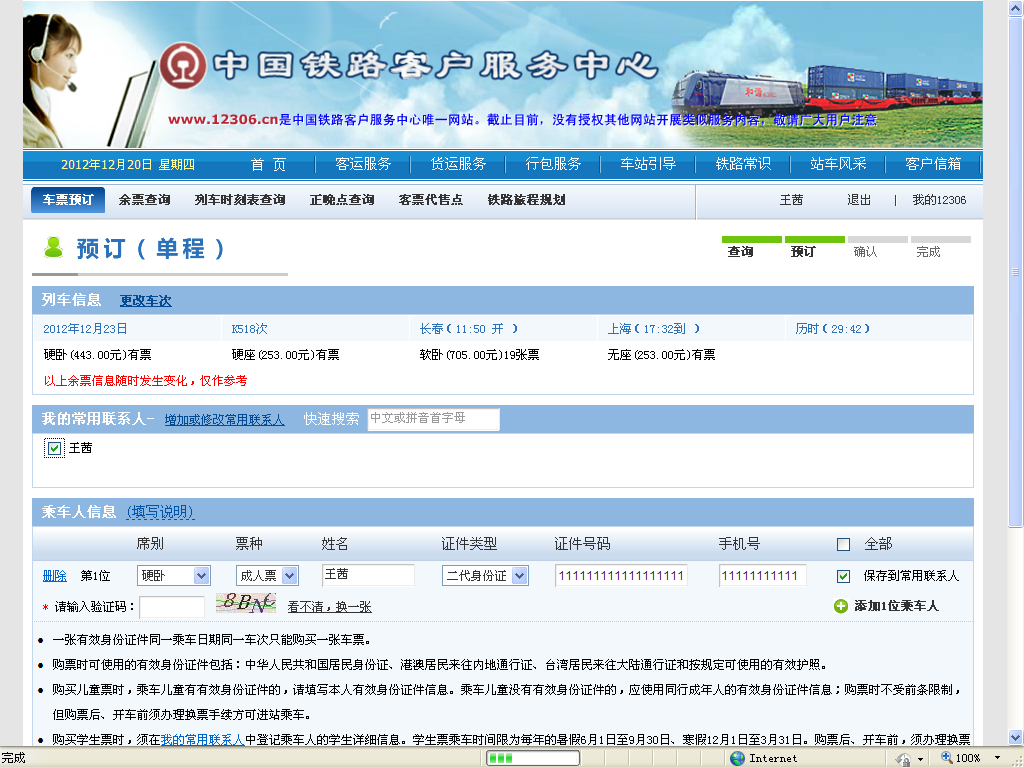Click the green plus icon for 添加1位乘车人
The image size is (1024, 768).
coord(841,607)
